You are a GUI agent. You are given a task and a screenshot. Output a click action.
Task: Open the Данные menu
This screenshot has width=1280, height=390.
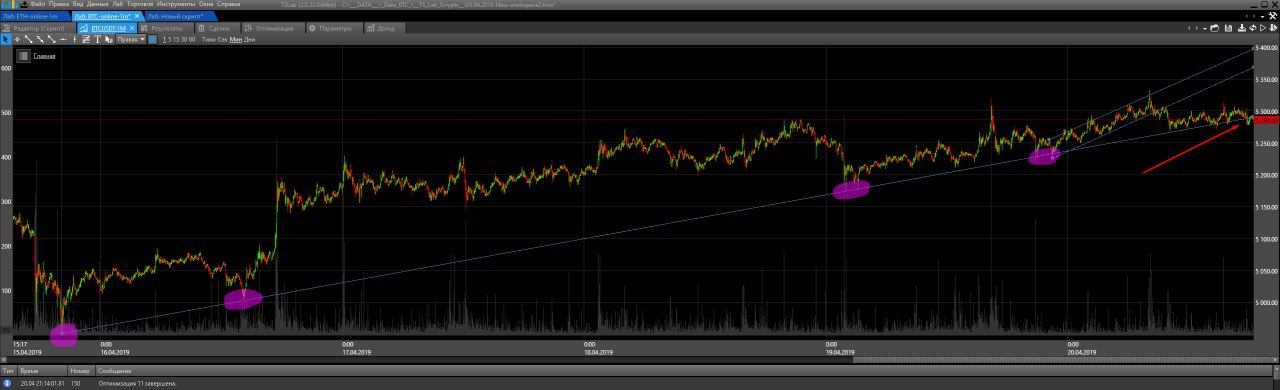coord(98,4)
